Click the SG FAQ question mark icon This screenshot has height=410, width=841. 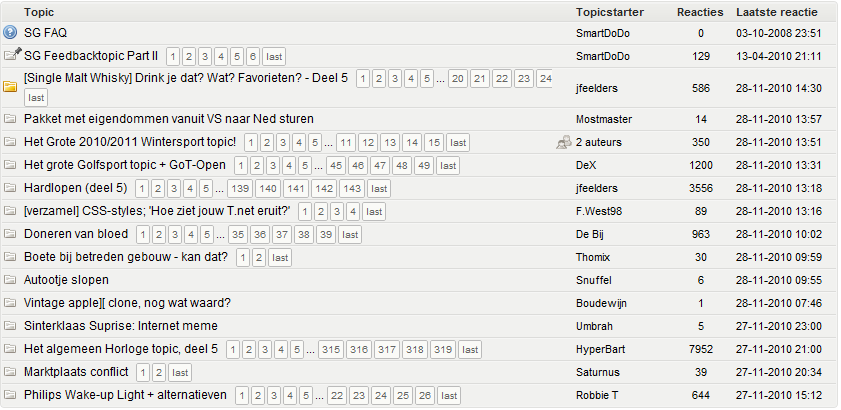click(11, 33)
